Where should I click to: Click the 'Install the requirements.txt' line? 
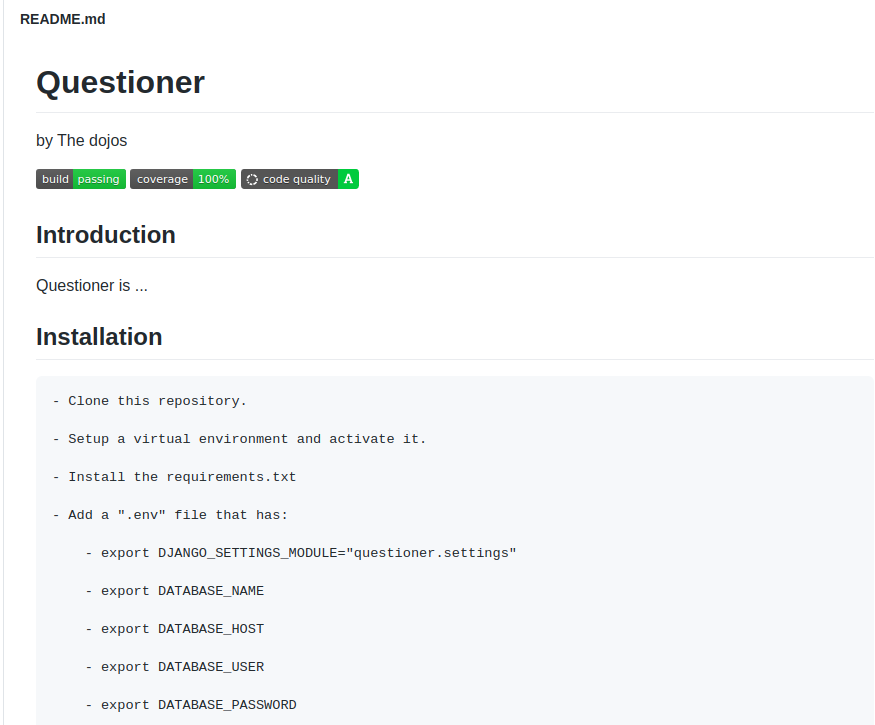pyautogui.click(x=174, y=477)
